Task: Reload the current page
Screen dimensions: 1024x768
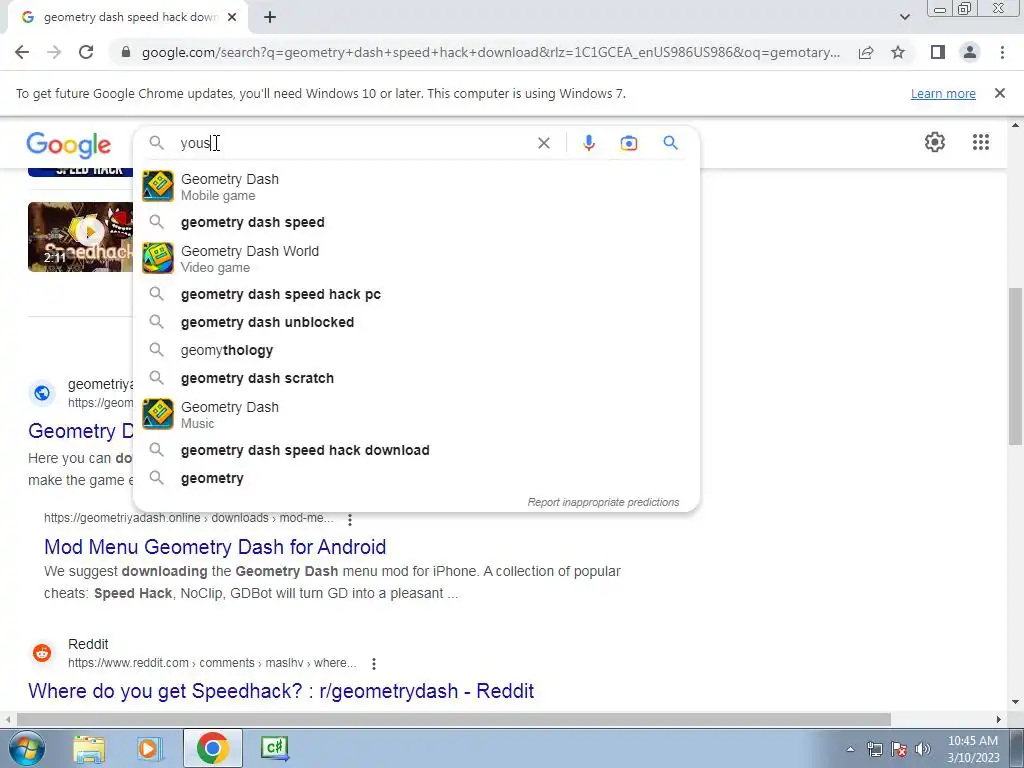Action: 86,52
